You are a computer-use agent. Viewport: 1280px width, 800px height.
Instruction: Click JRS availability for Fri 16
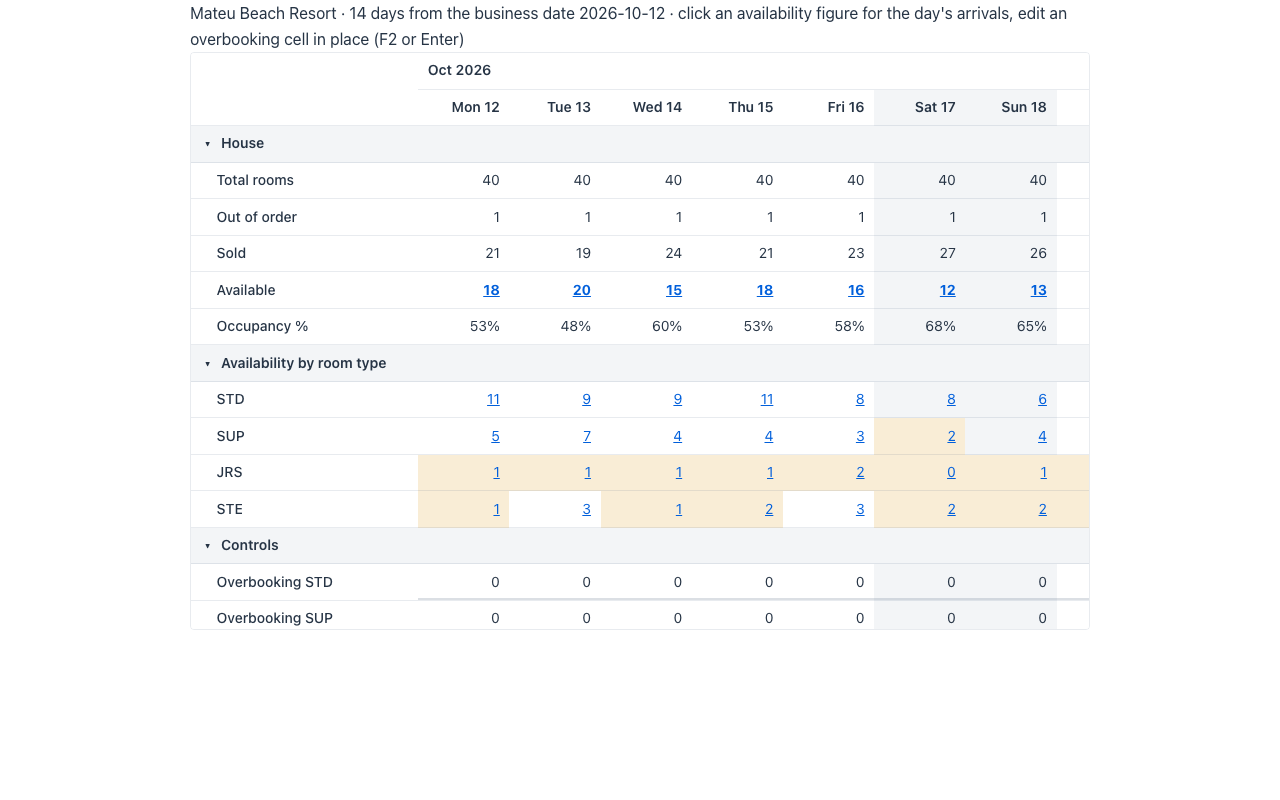pyautogui.click(x=860, y=472)
